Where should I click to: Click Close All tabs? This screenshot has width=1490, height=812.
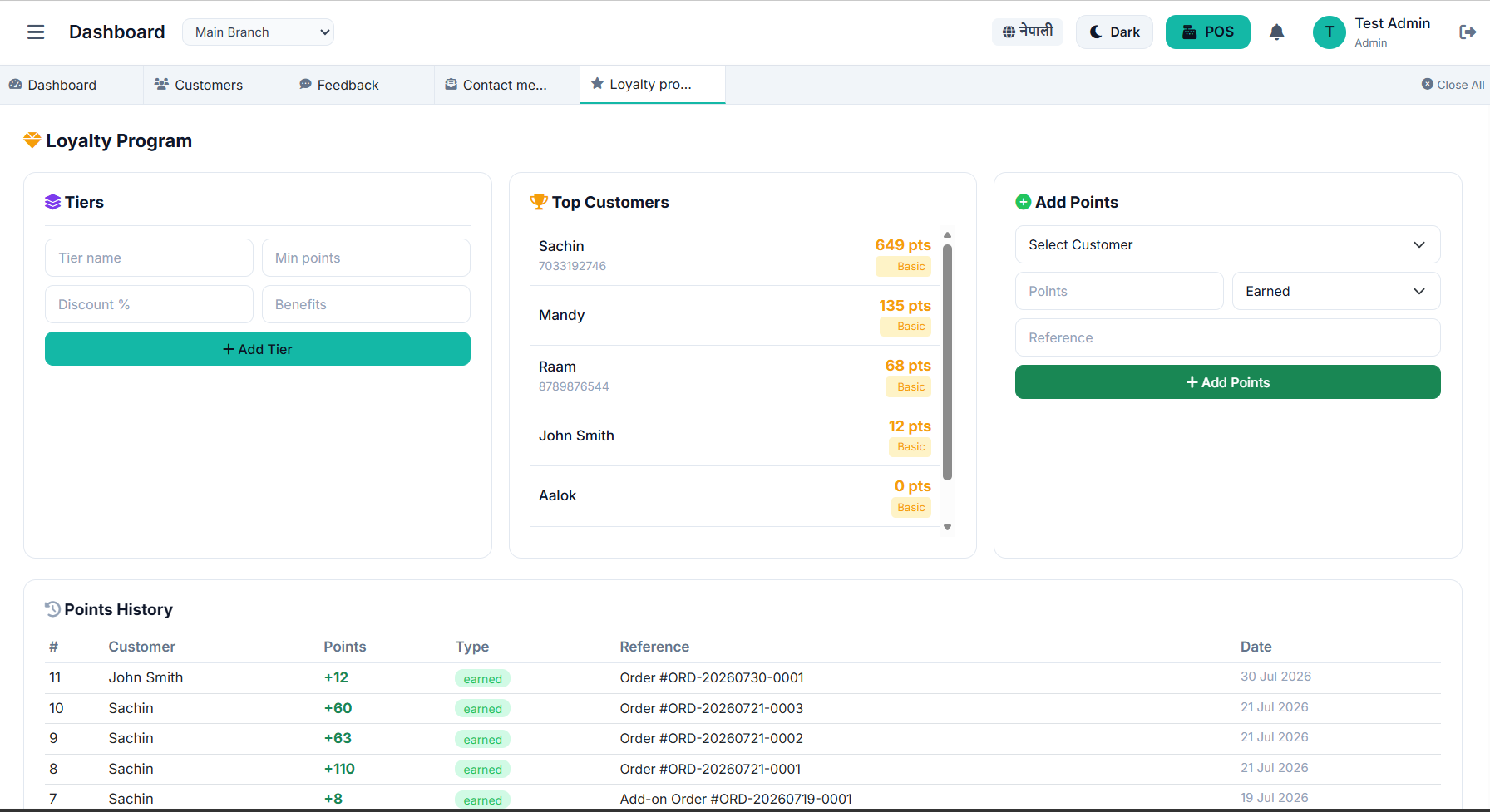pyautogui.click(x=1453, y=85)
